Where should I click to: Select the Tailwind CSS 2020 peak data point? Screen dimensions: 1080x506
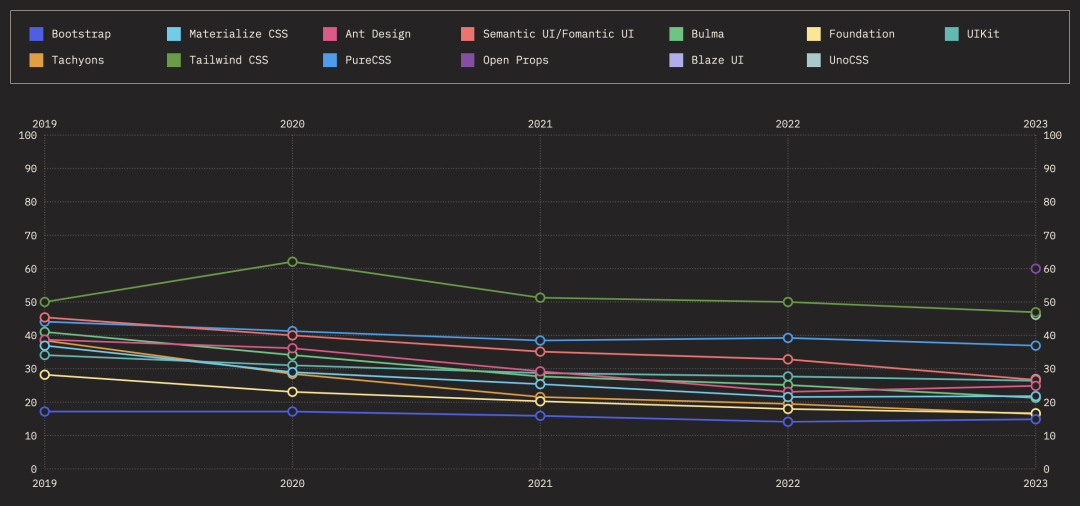click(292, 262)
